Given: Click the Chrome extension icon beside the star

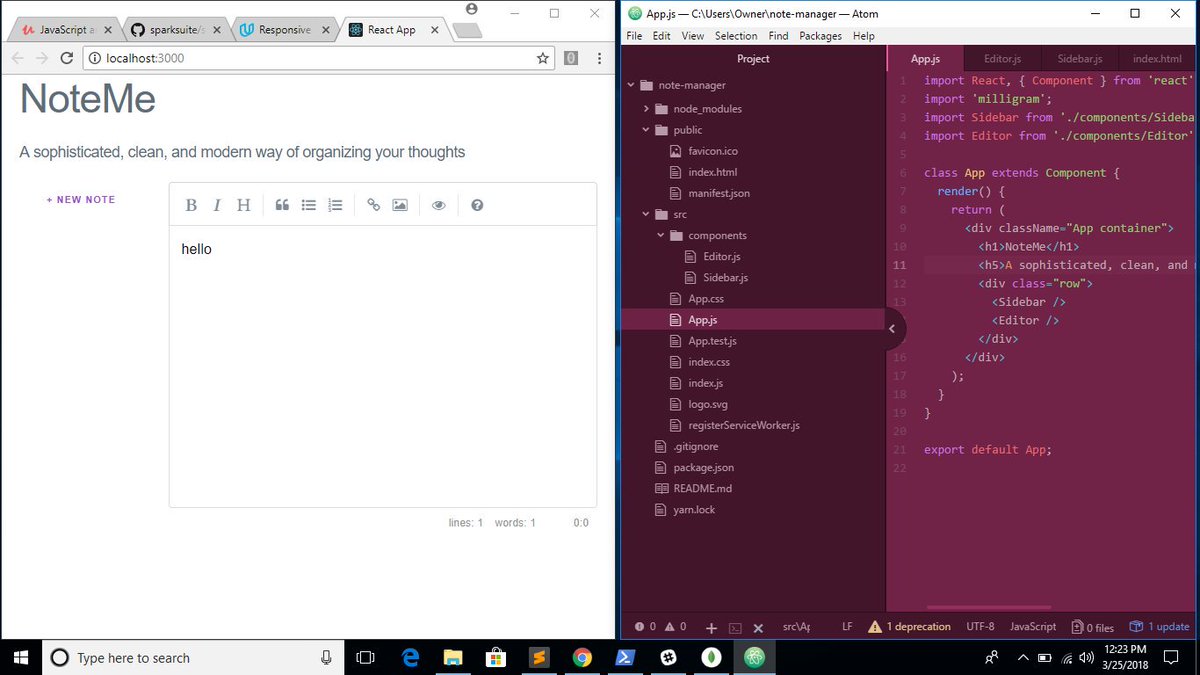Looking at the screenshot, I should (570, 58).
